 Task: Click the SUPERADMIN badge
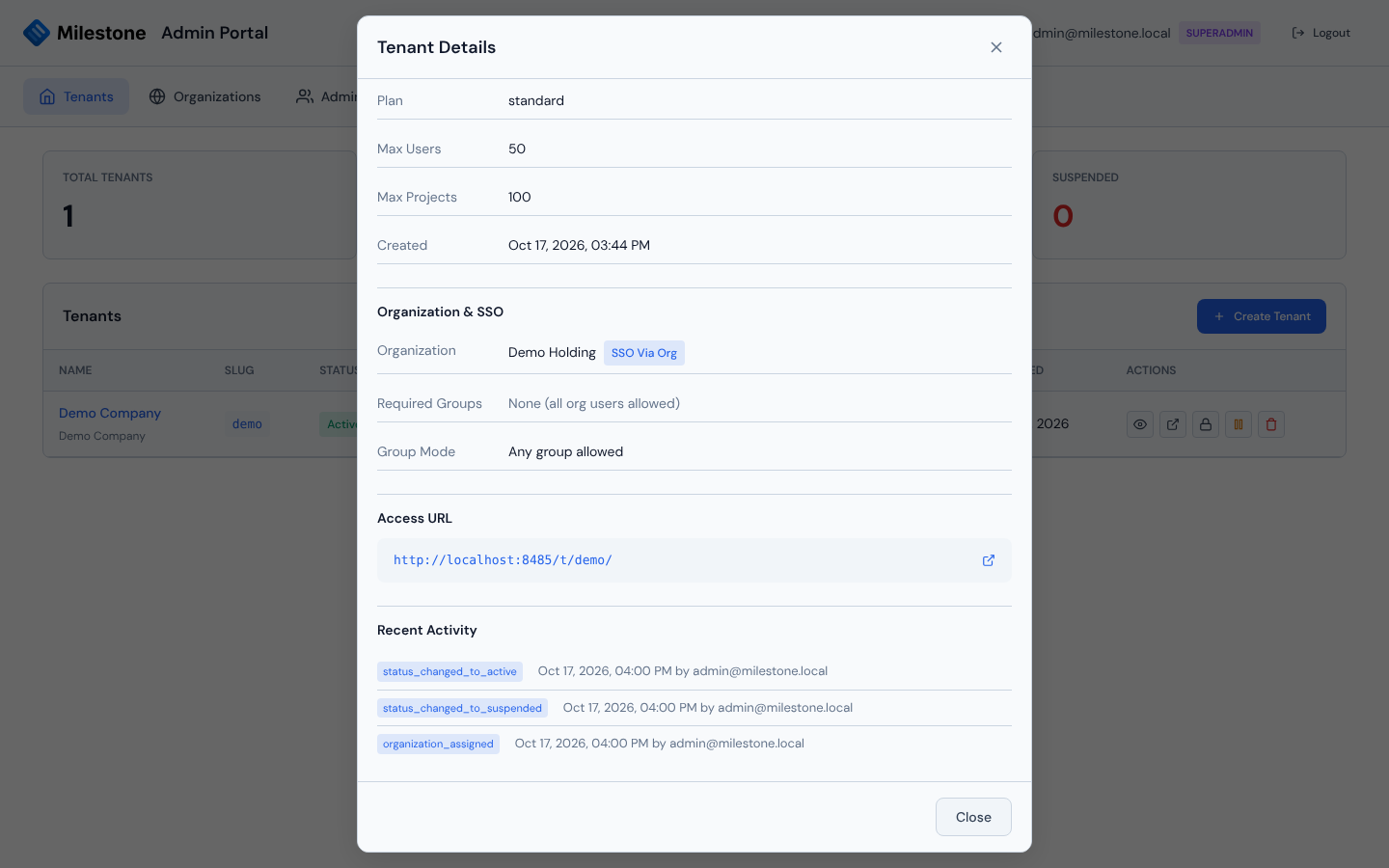pos(1219,33)
